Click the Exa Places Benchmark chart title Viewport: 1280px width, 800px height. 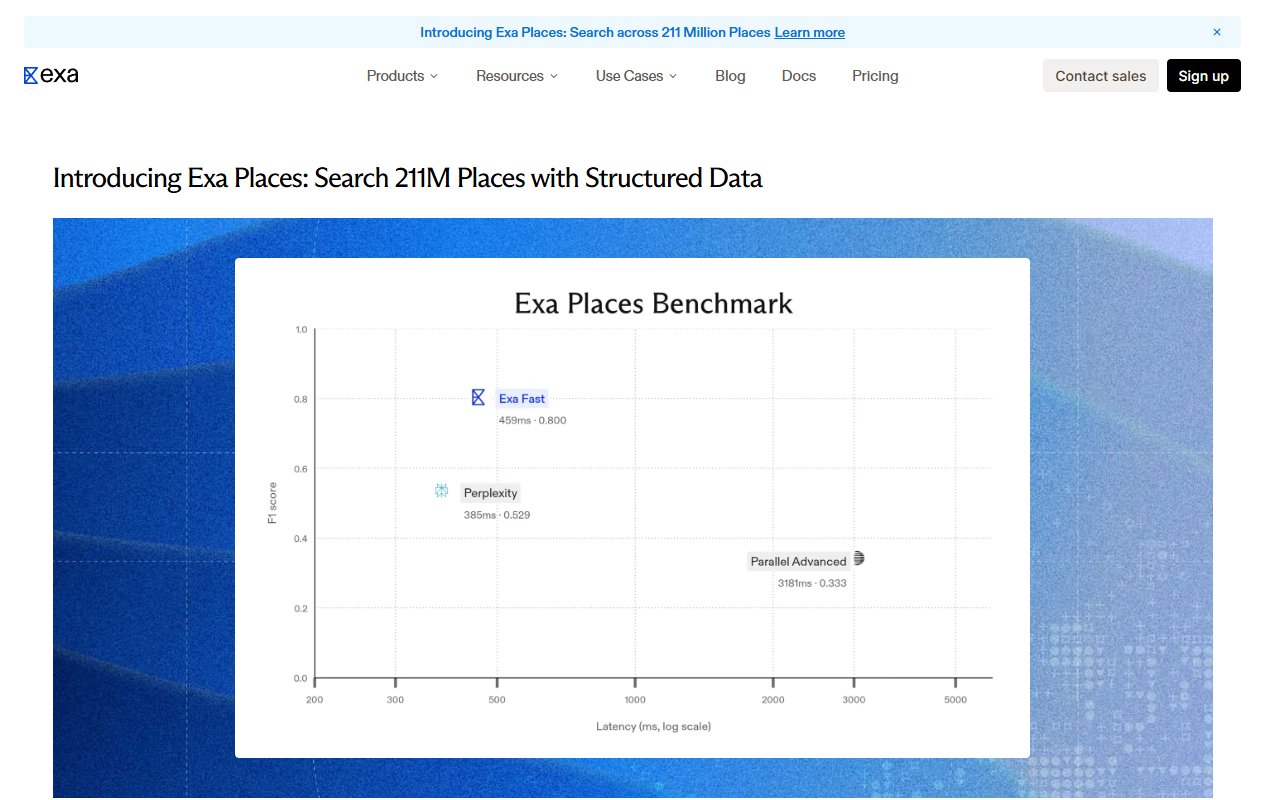653,303
